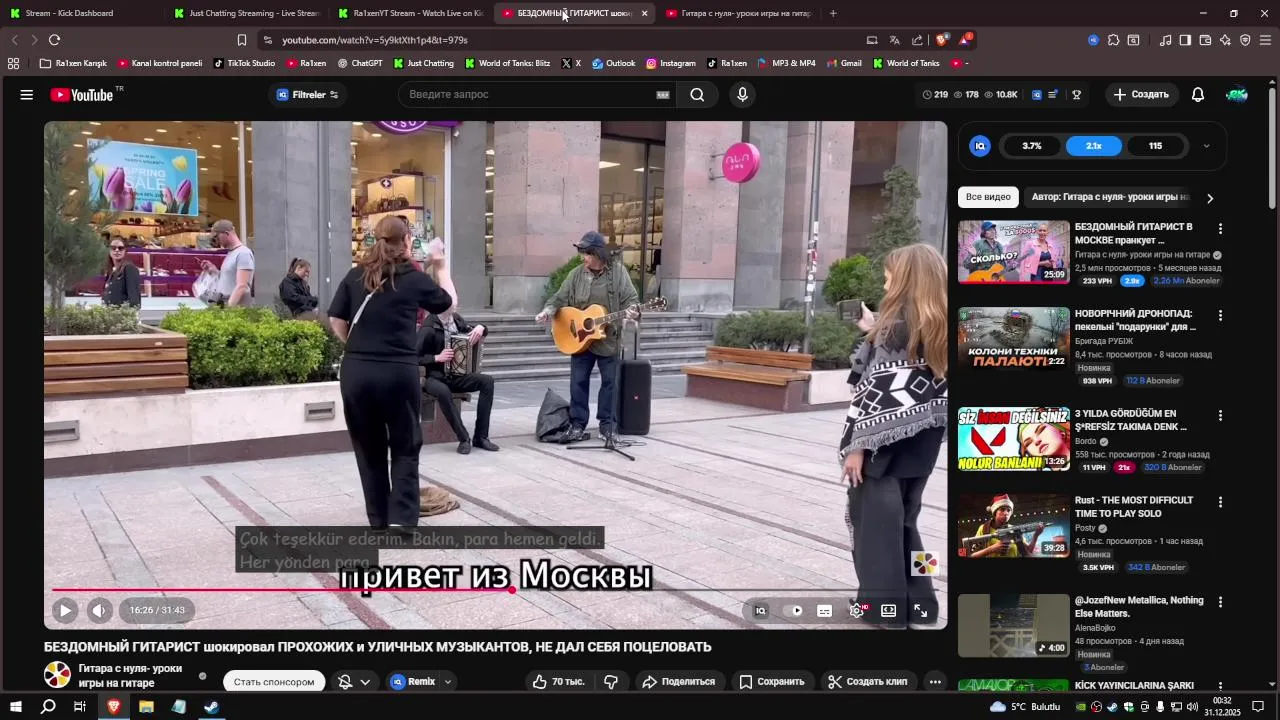Image resolution: width=1280 pixels, height=720 pixels.
Task: Click the search magnifier button
Action: [697, 95]
